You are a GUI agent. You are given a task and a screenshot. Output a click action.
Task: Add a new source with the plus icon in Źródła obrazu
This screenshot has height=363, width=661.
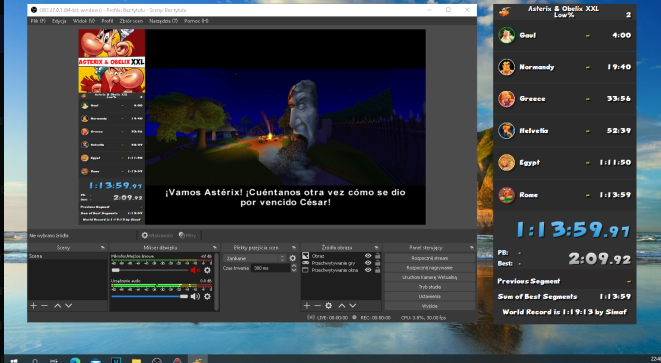point(307,306)
